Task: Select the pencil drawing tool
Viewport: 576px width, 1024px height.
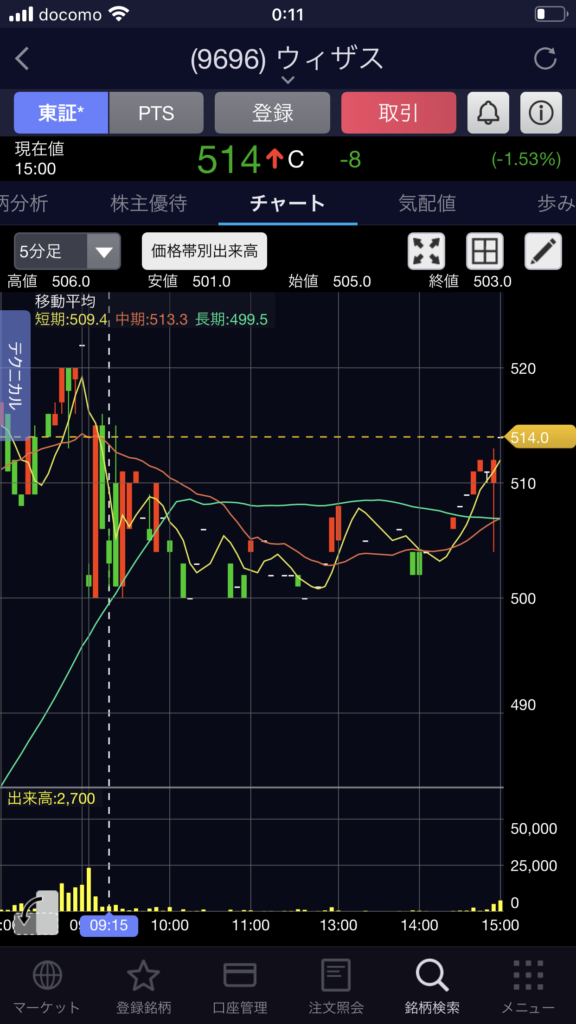Action: [543, 251]
